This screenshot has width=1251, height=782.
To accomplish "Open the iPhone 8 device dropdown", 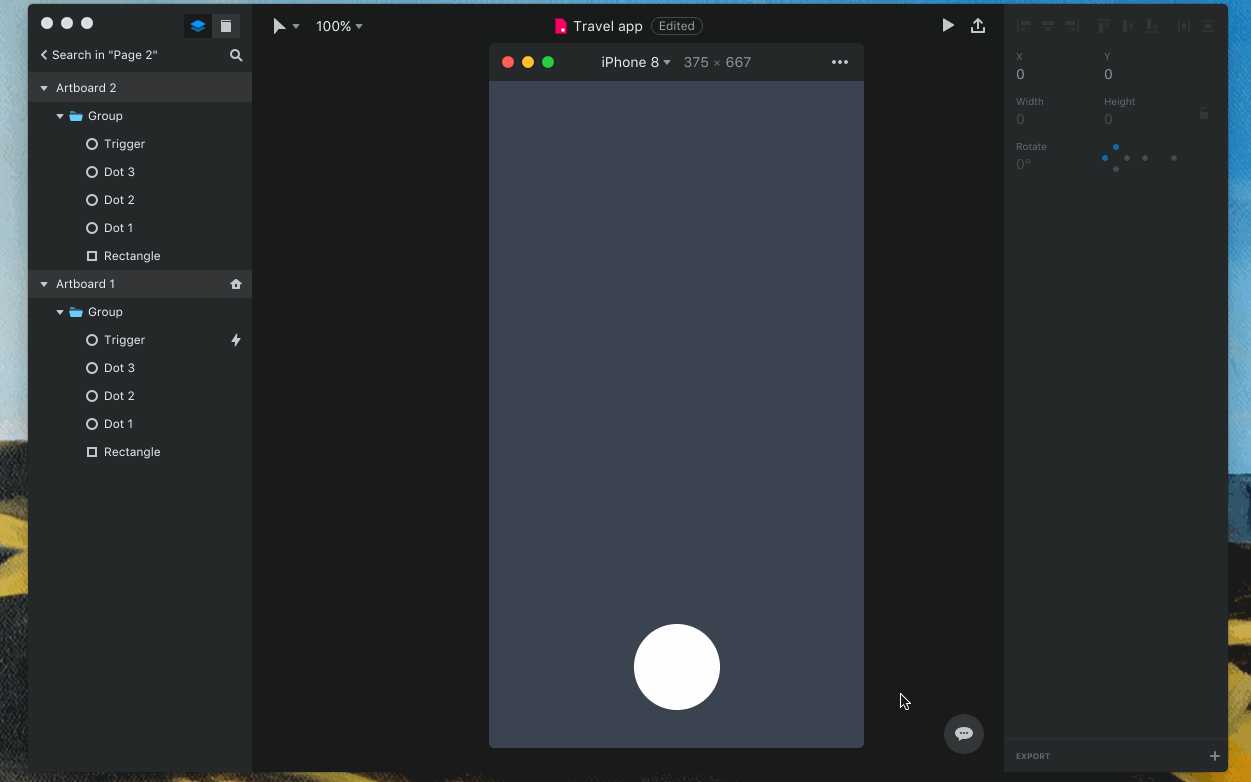I will pos(636,62).
